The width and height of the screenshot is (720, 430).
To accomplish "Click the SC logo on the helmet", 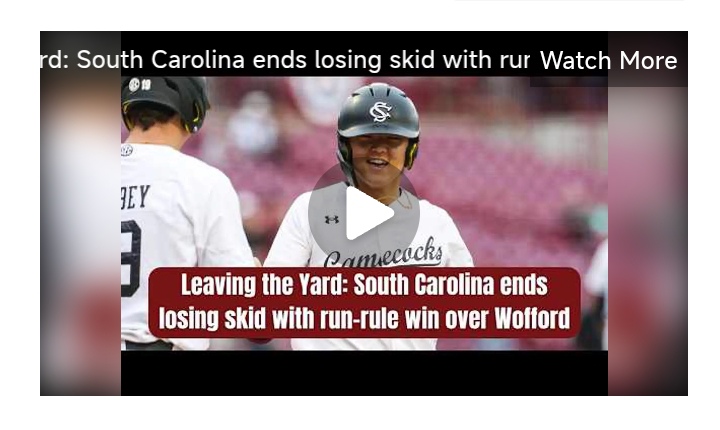I will coord(381,112).
